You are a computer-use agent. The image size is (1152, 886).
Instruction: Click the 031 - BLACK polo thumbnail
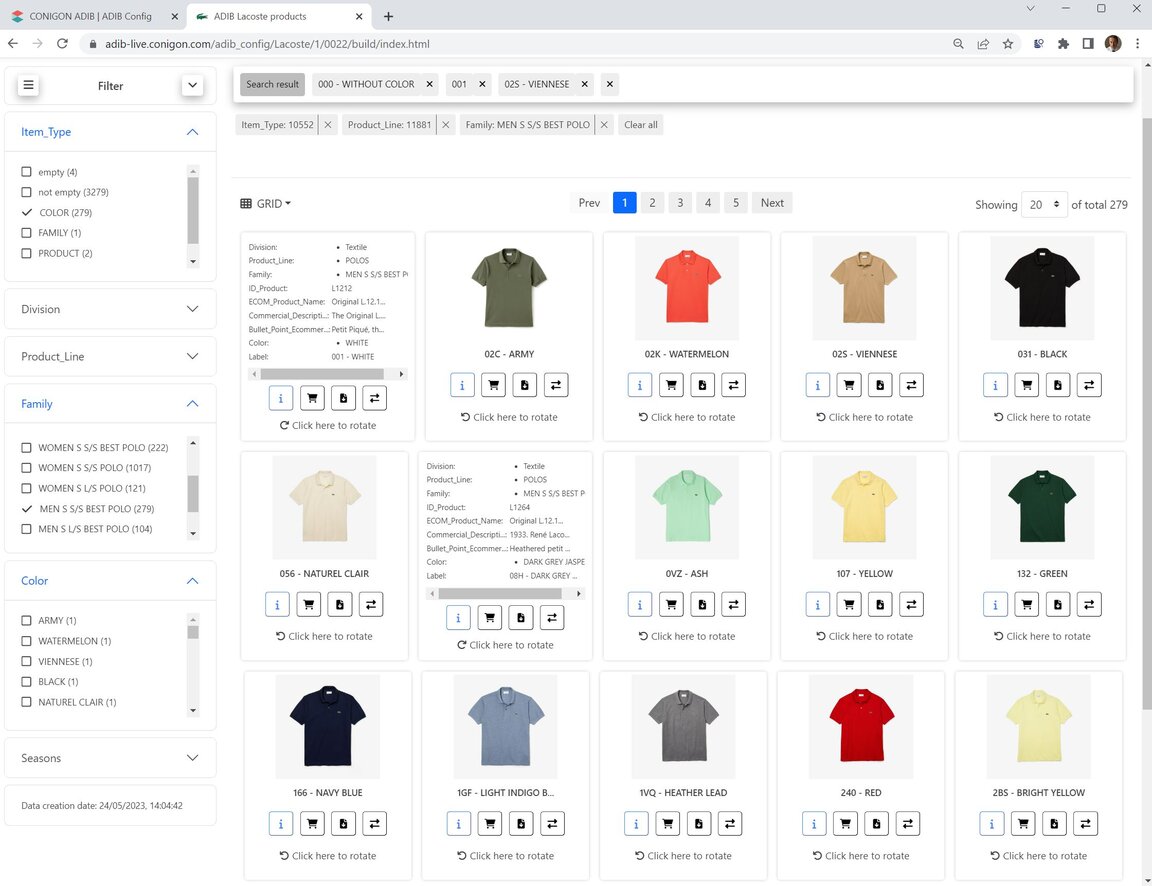tap(1042, 288)
